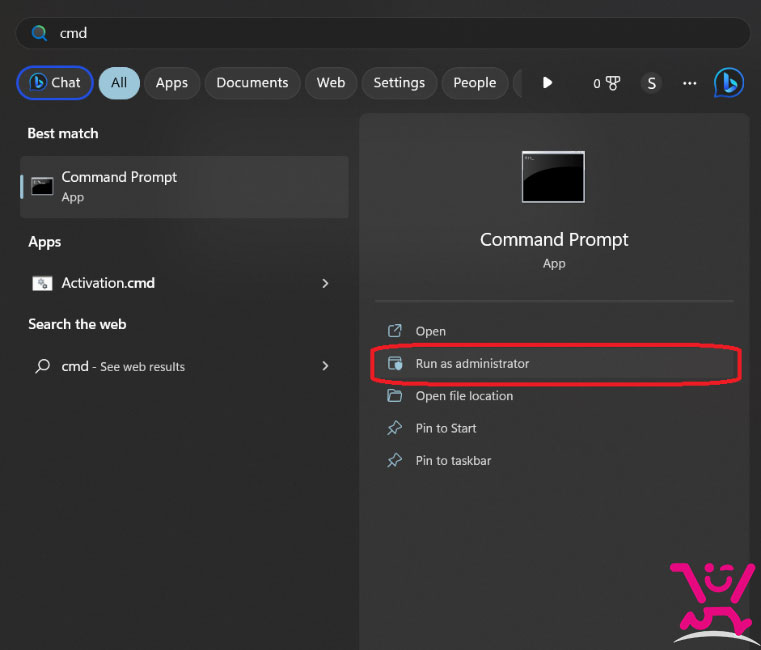Click the Best match heading
The width and height of the screenshot is (761, 650).
63,133
